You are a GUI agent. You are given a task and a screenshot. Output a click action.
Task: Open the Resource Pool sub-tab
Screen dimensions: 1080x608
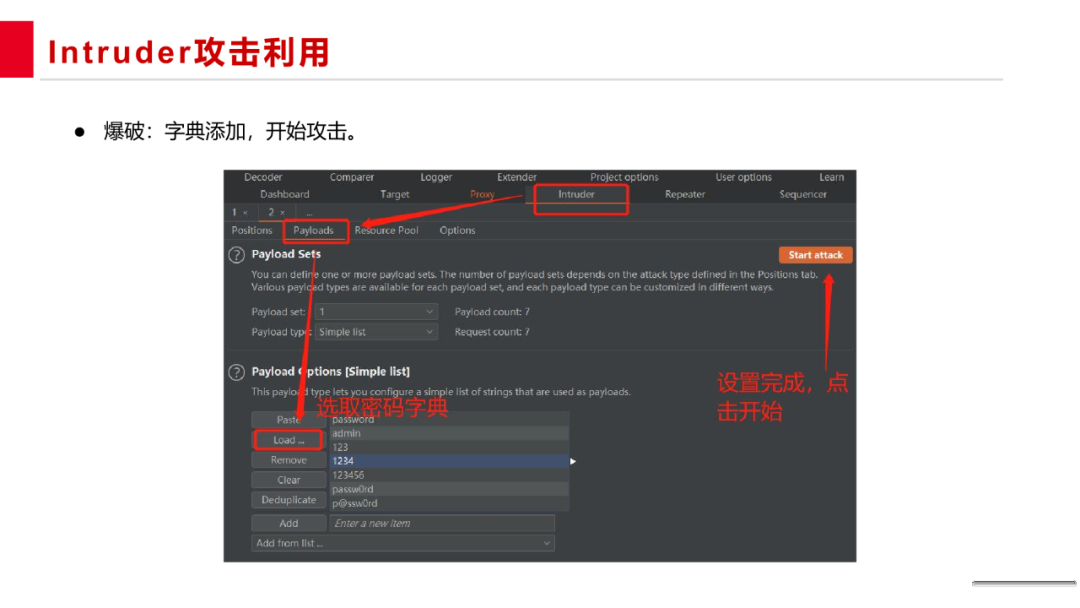point(386,230)
